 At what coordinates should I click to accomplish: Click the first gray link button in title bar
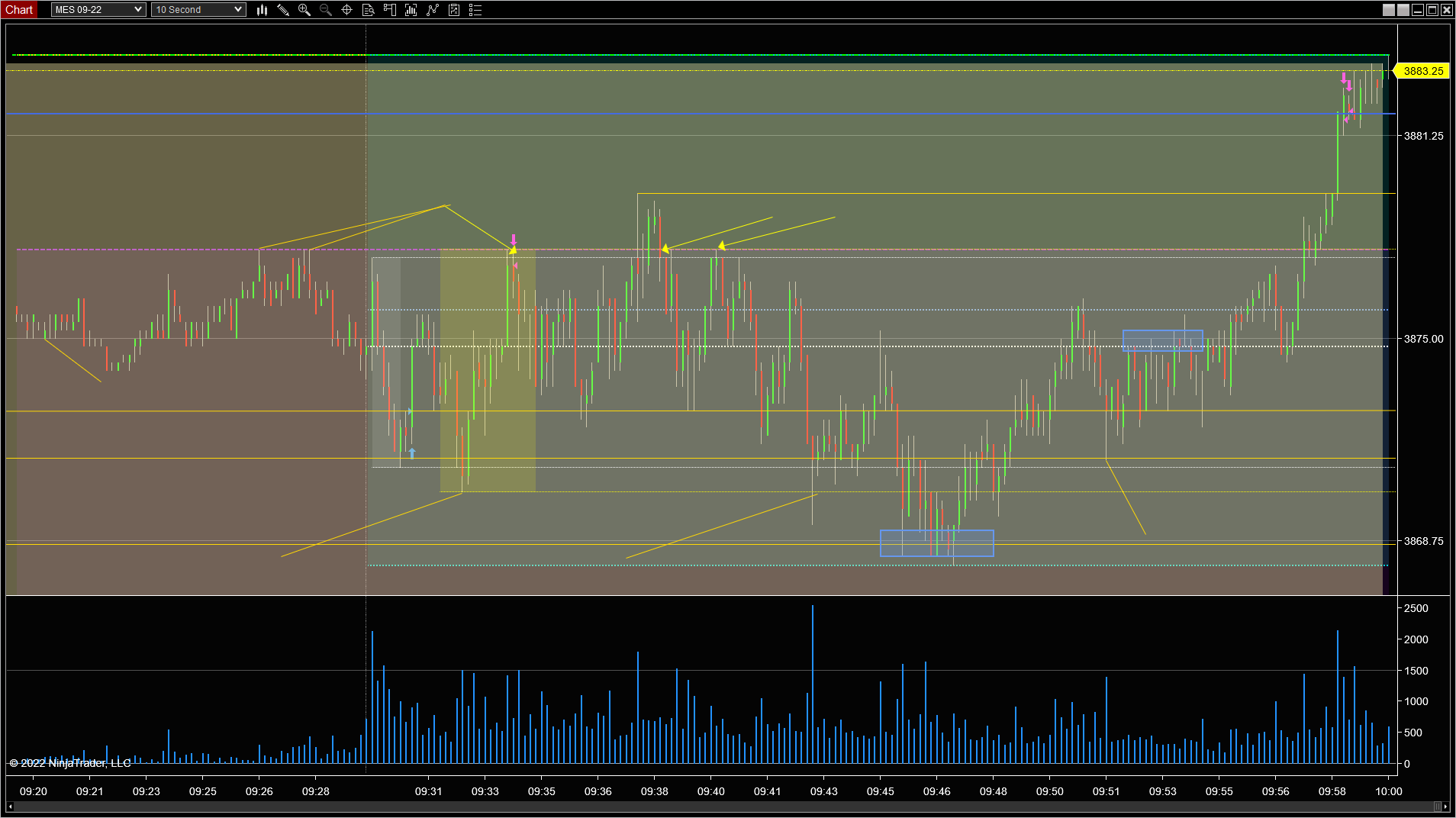(1389, 10)
